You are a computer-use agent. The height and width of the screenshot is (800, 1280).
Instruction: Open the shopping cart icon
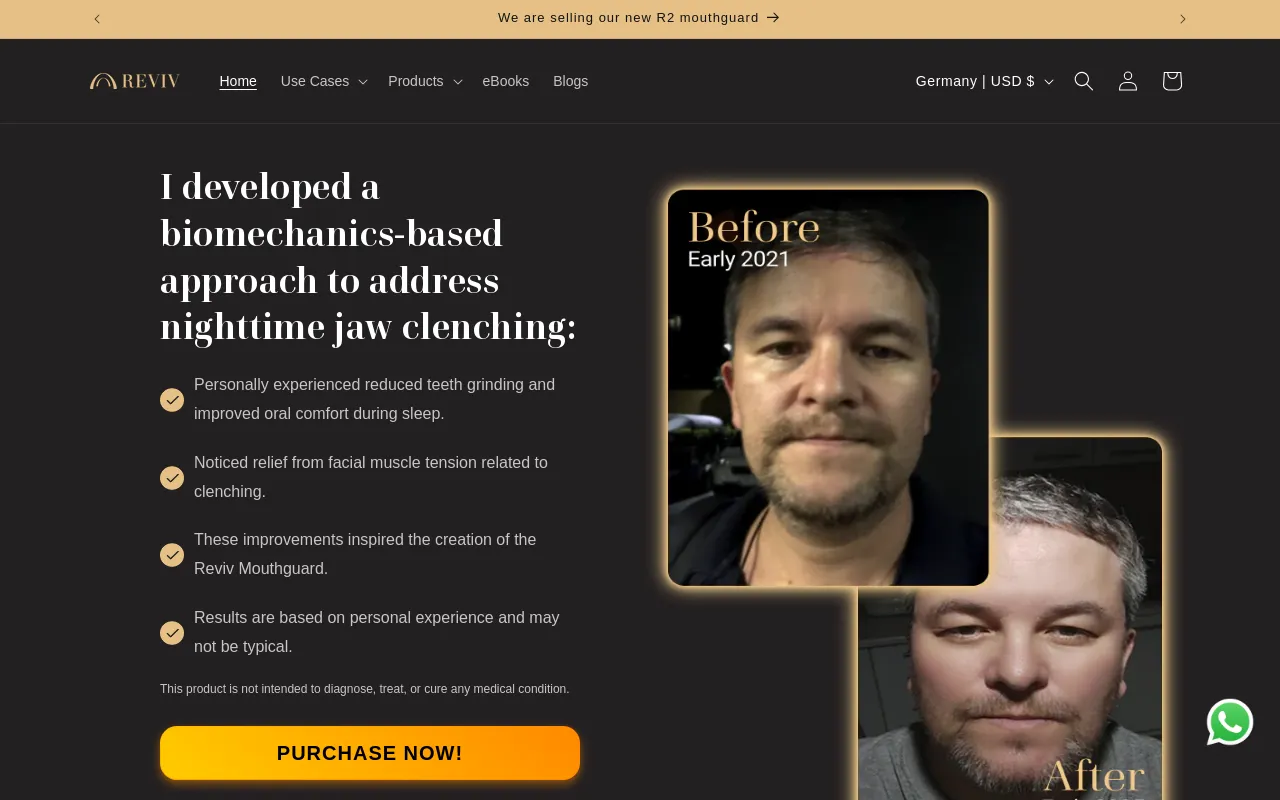(1172, 81)
